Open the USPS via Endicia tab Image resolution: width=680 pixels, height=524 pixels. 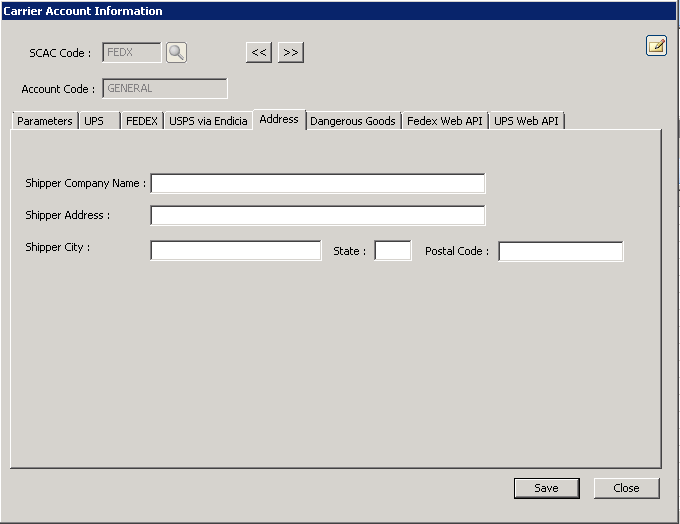[208, 121]
